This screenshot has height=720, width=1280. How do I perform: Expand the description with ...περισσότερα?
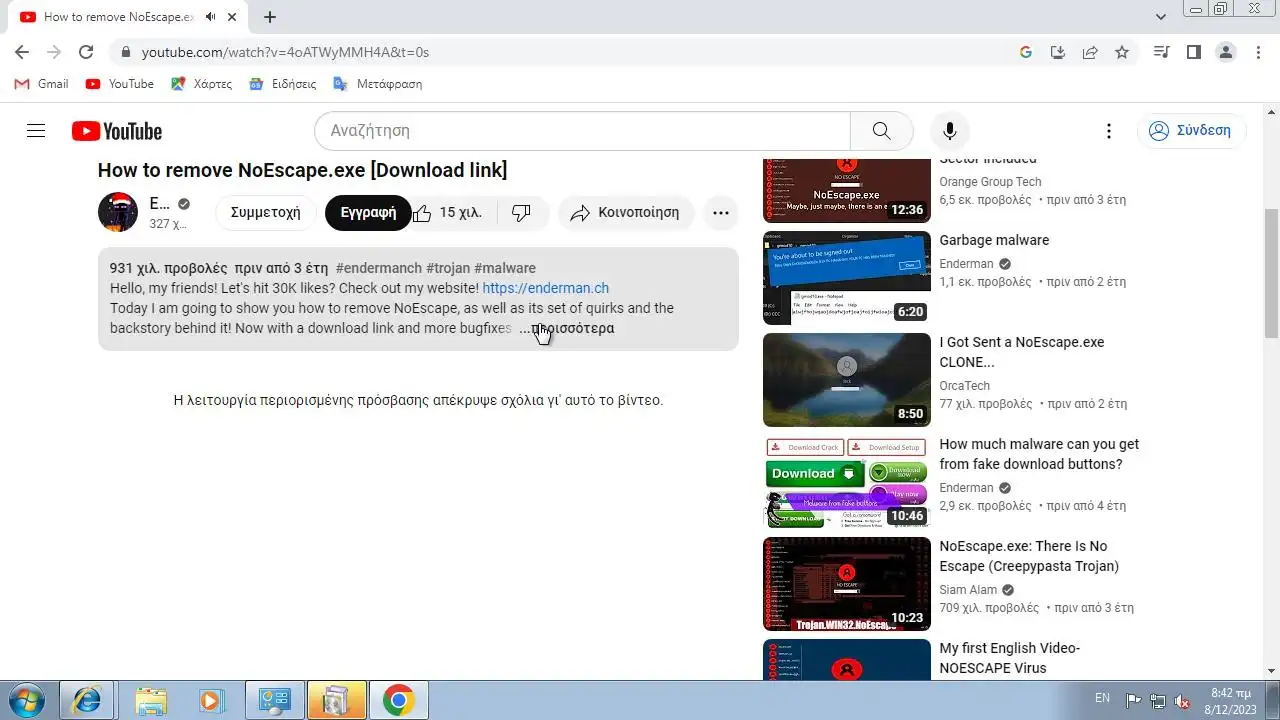[567, 328]
